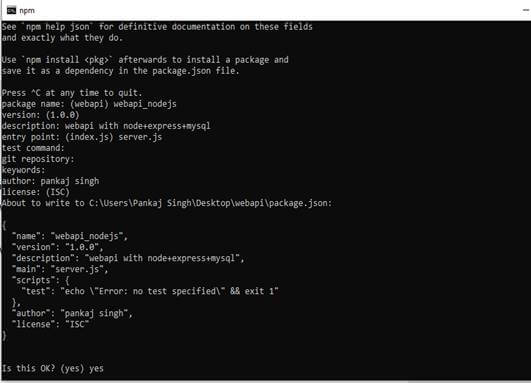The image size is (531, 383).
Task: Minimize the npm console window
Action: click(526, 10)
